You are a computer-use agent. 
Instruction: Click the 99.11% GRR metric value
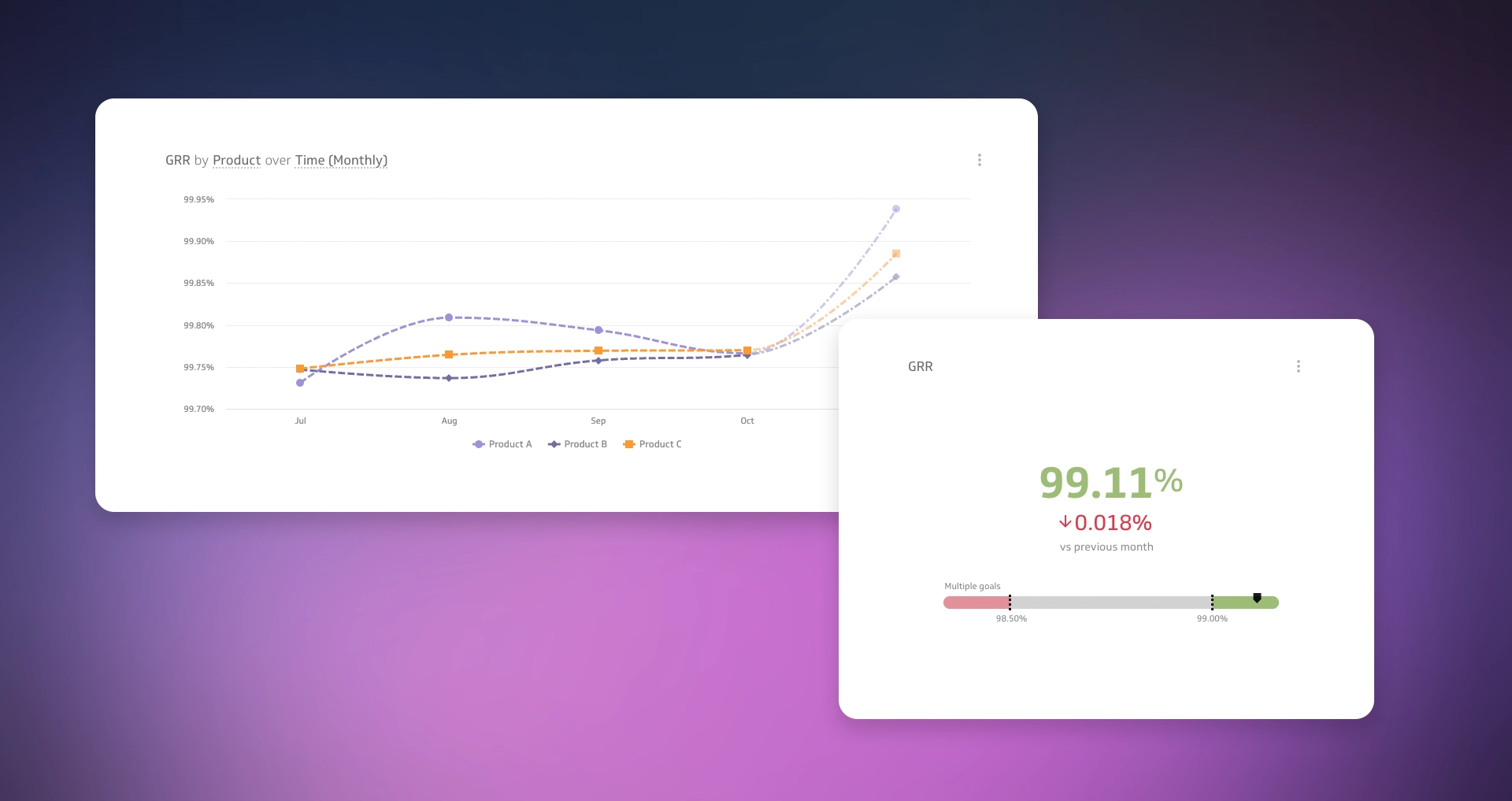tap(1110, 482)
